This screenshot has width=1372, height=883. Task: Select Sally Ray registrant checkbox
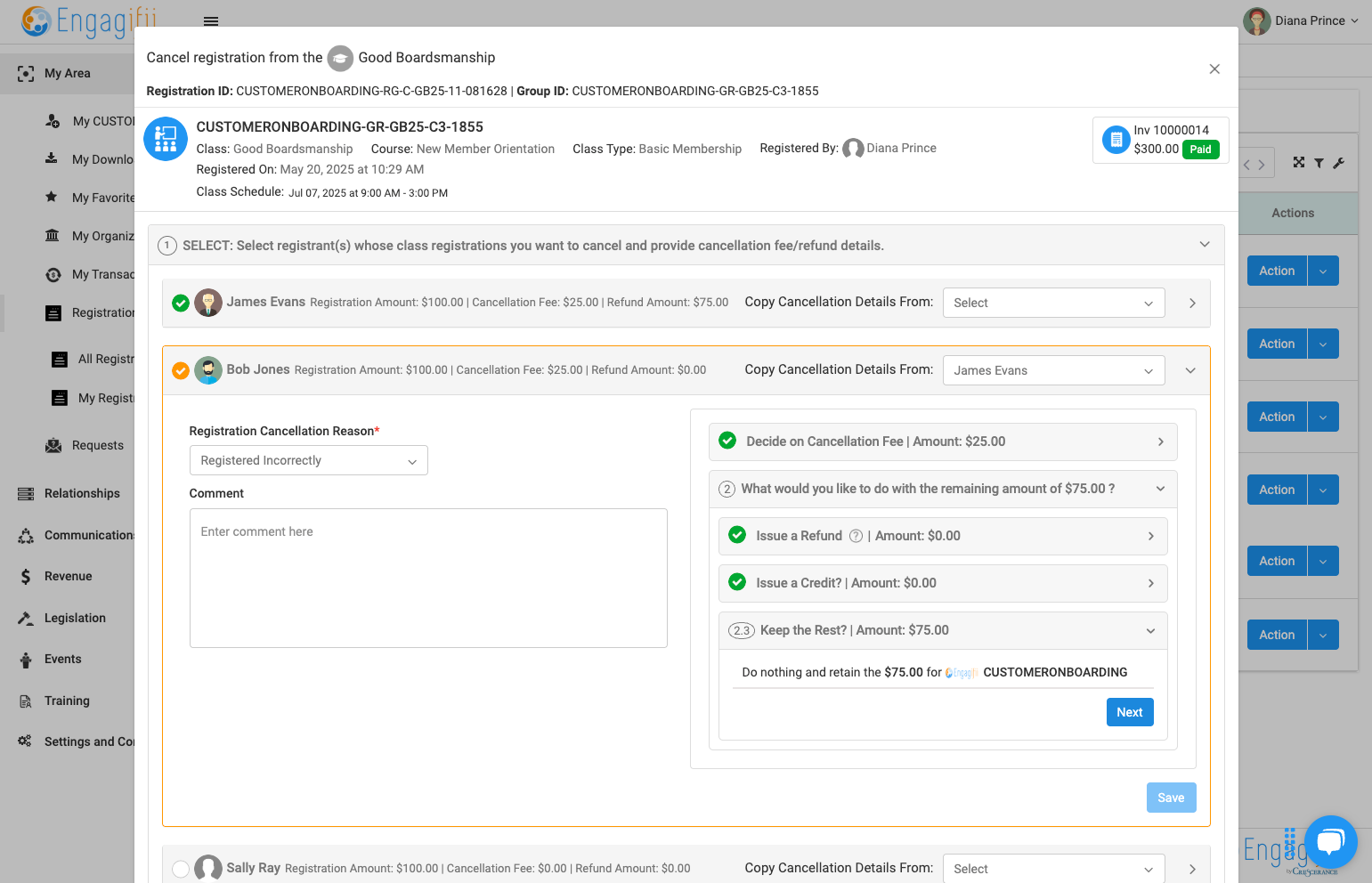tap(181, 869)
